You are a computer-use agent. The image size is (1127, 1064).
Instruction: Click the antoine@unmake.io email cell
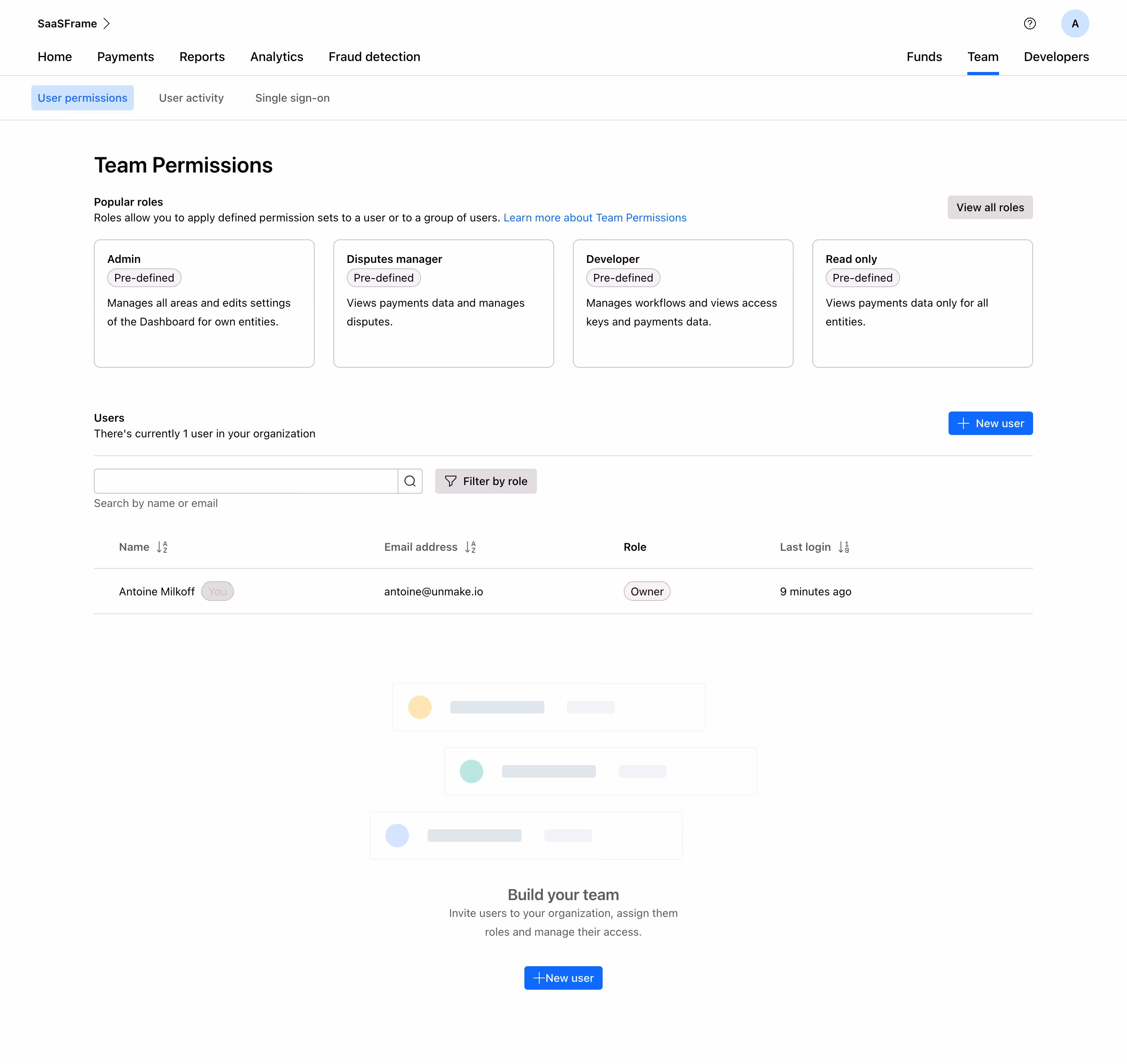pos(434,591)
